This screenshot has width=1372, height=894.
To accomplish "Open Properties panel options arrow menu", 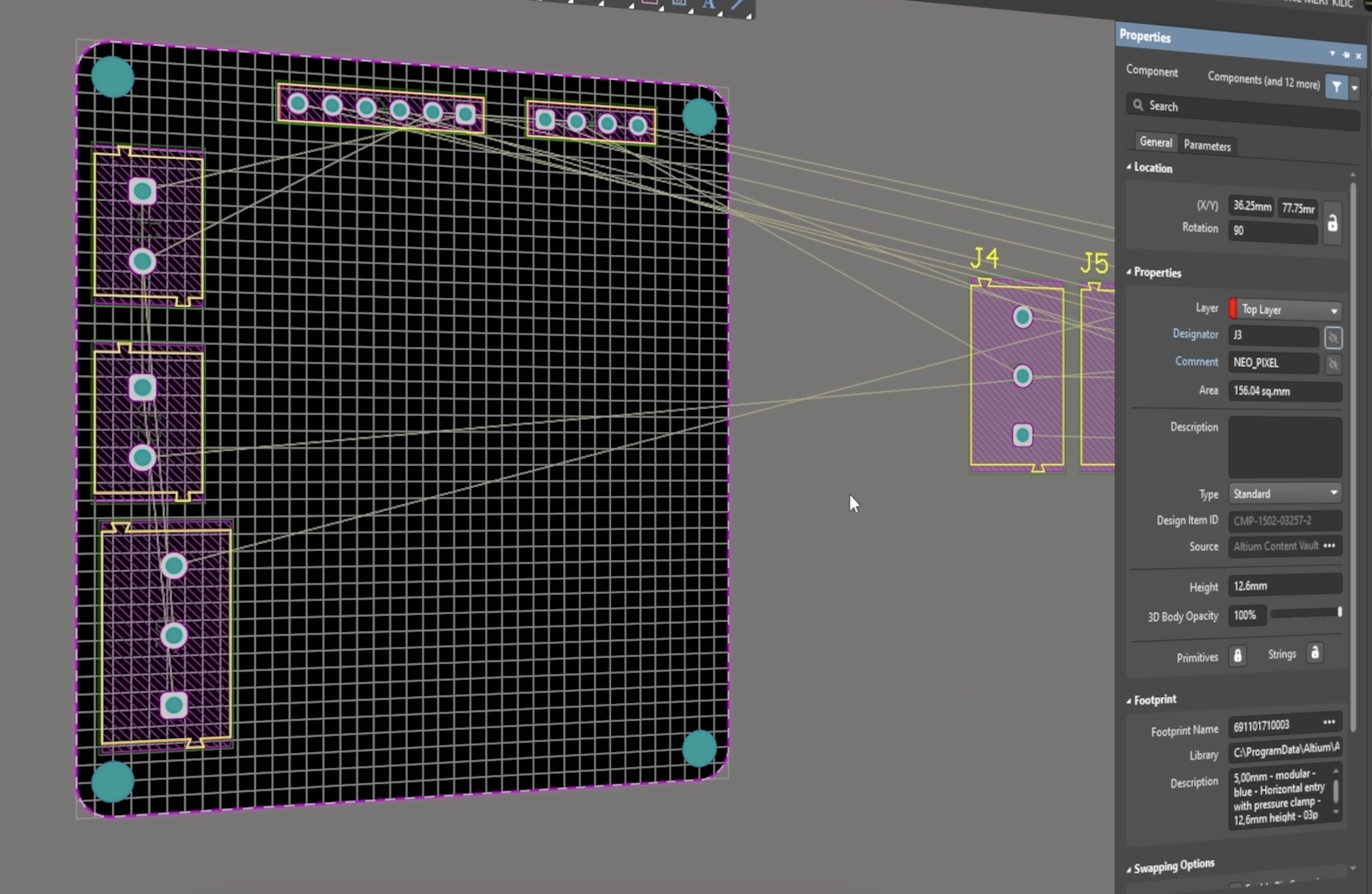I will (1332, 53).
